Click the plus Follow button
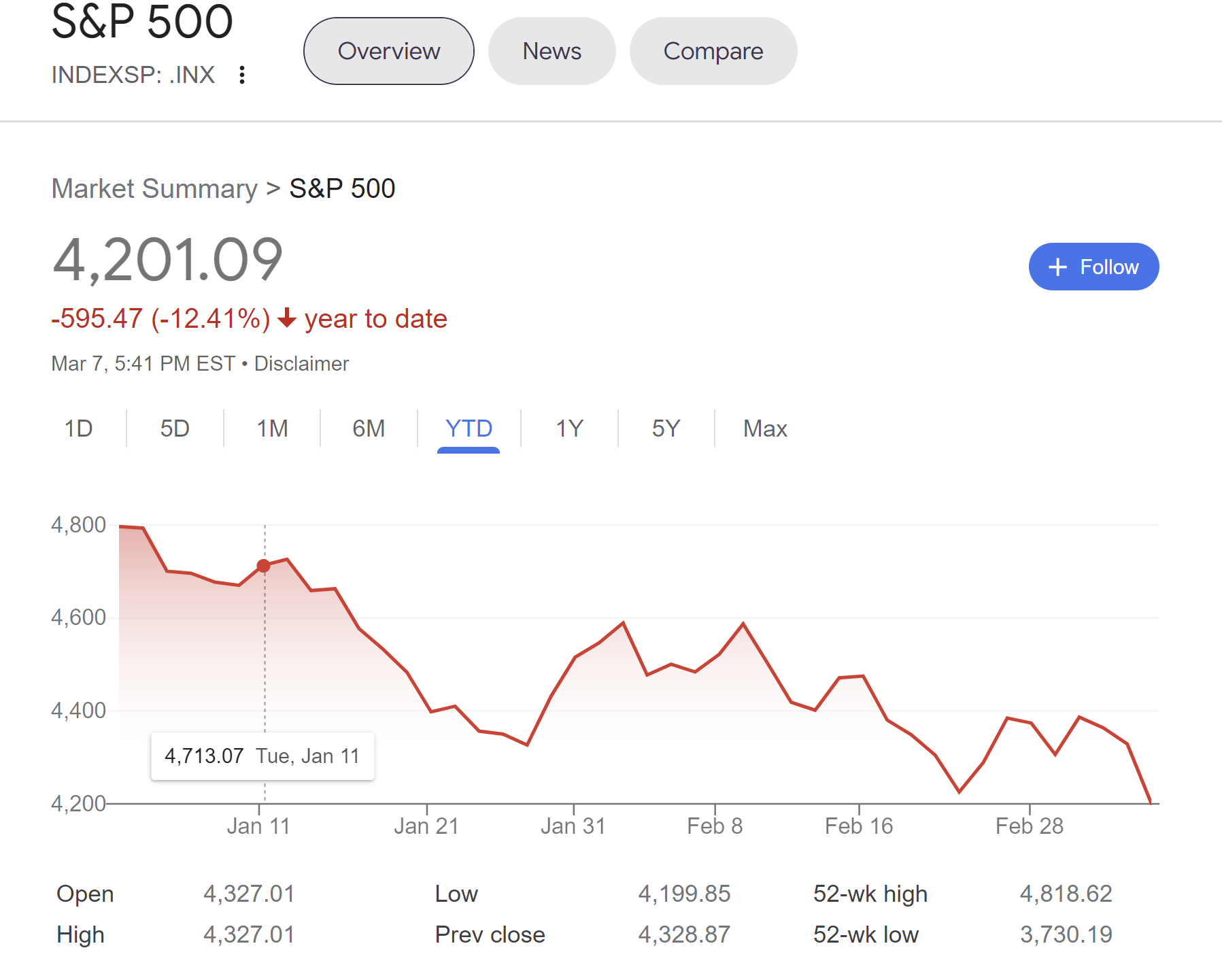 [1093, 267]
